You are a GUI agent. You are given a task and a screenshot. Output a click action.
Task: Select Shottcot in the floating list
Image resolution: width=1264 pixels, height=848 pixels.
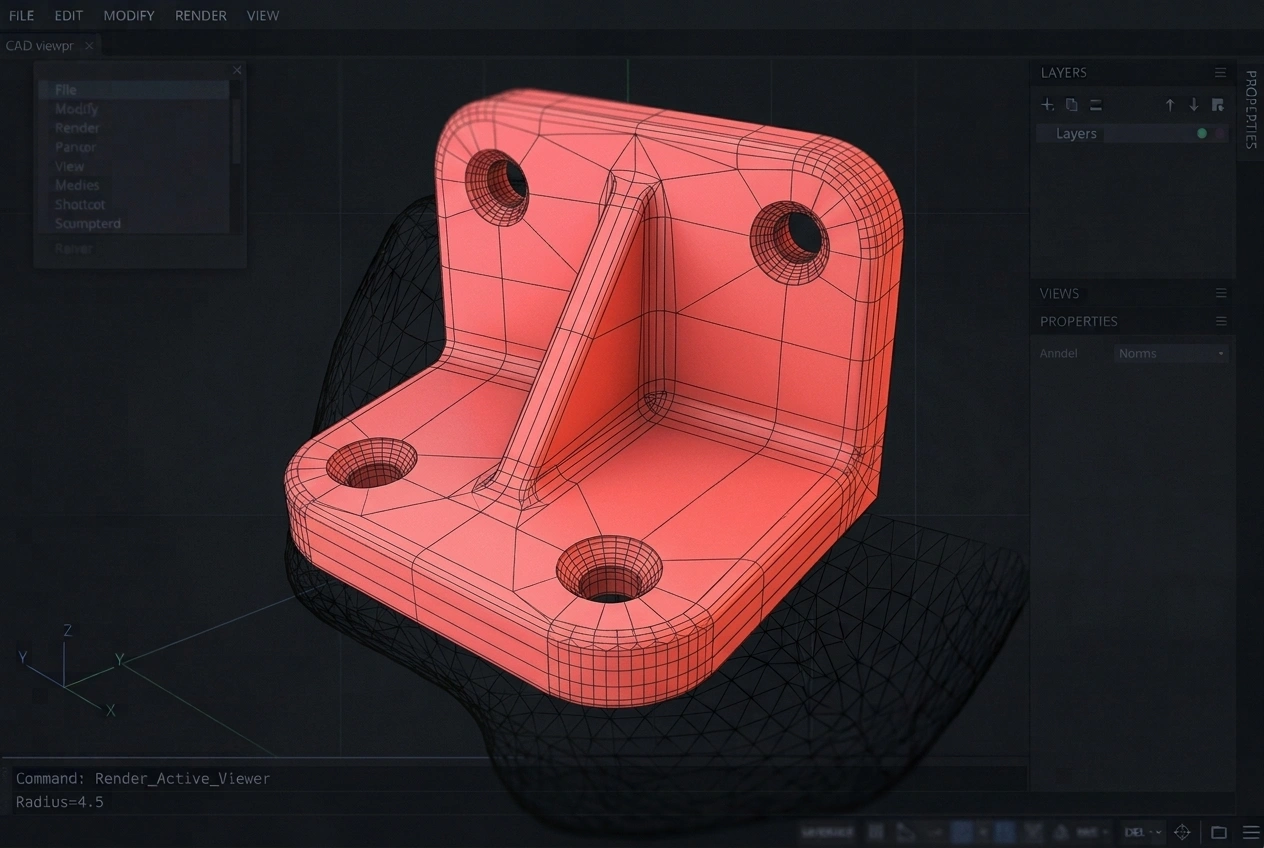point(134,204)
